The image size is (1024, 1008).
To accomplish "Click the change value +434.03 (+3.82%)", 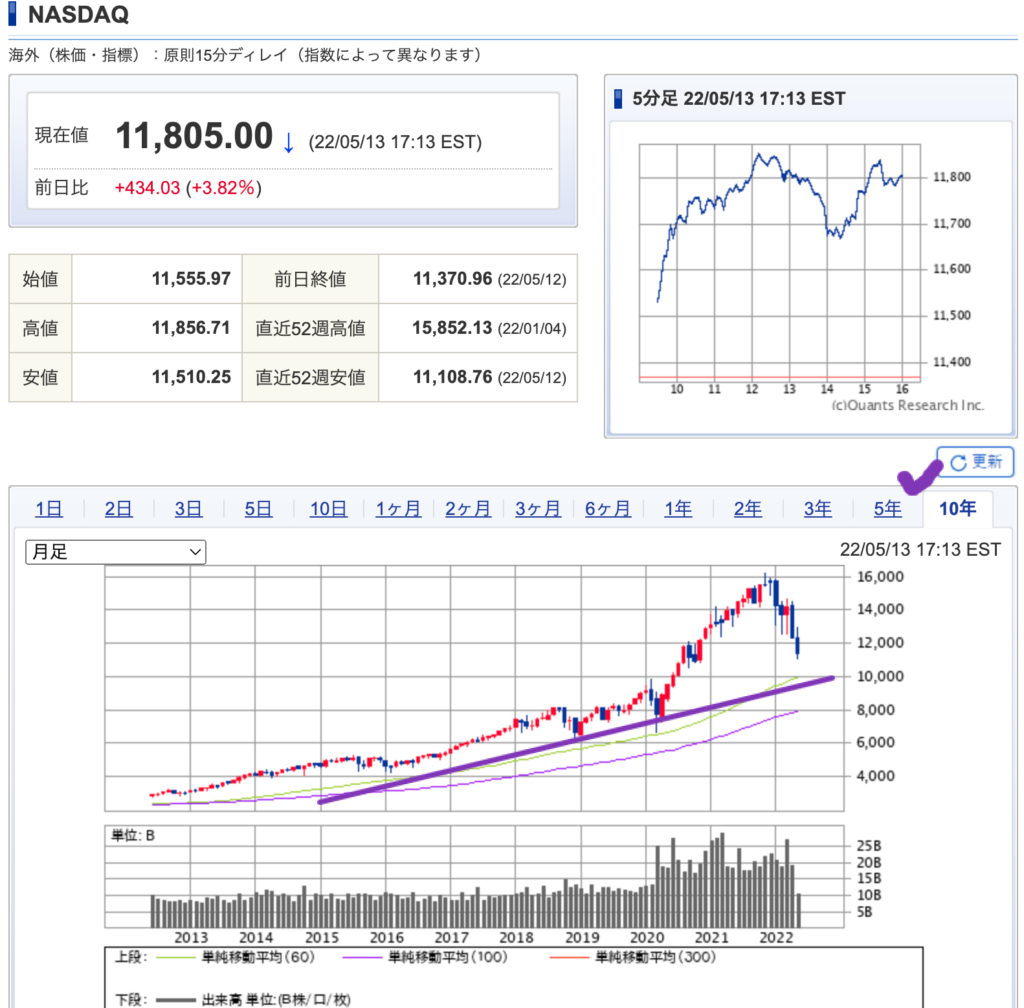I will (188, 188).
